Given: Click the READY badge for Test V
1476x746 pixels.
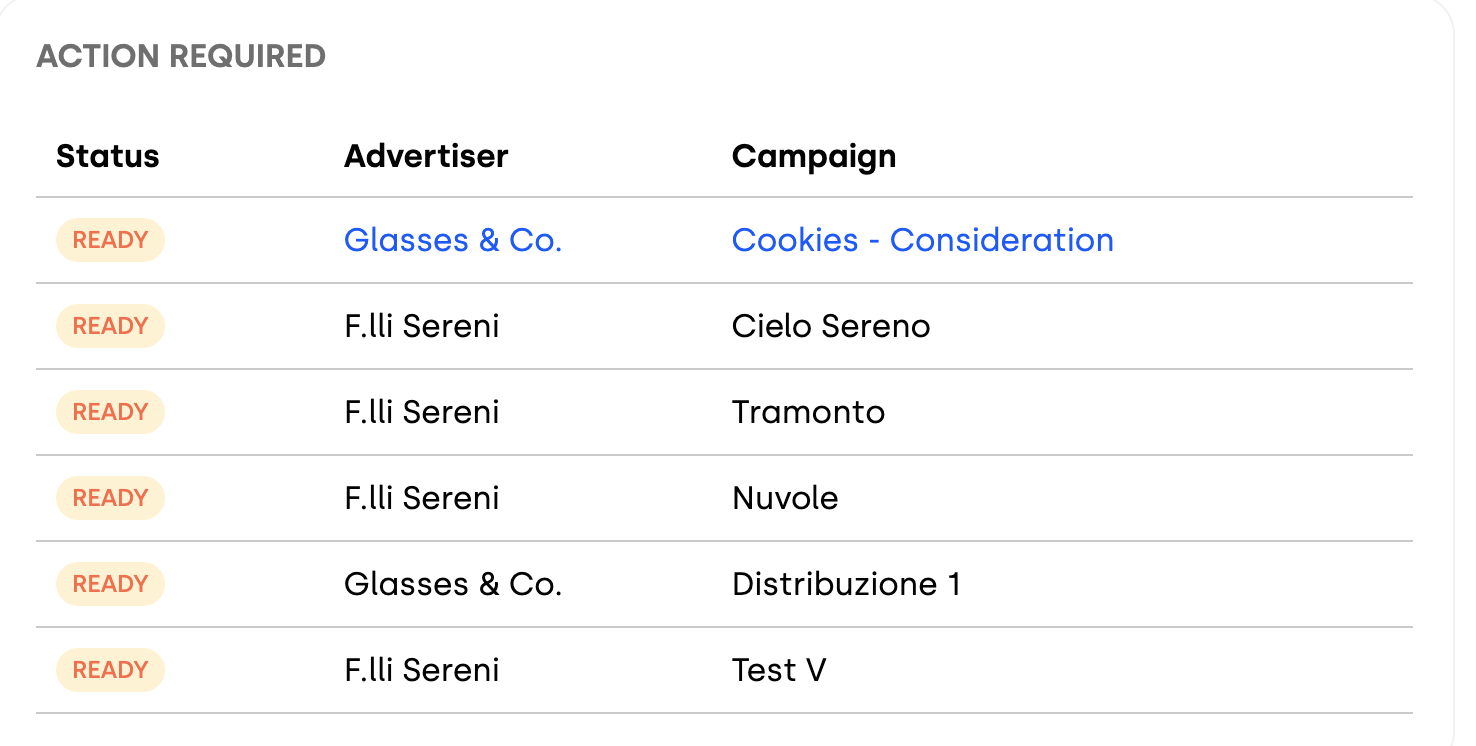Looking at the screenshot, I should point(110,670).
